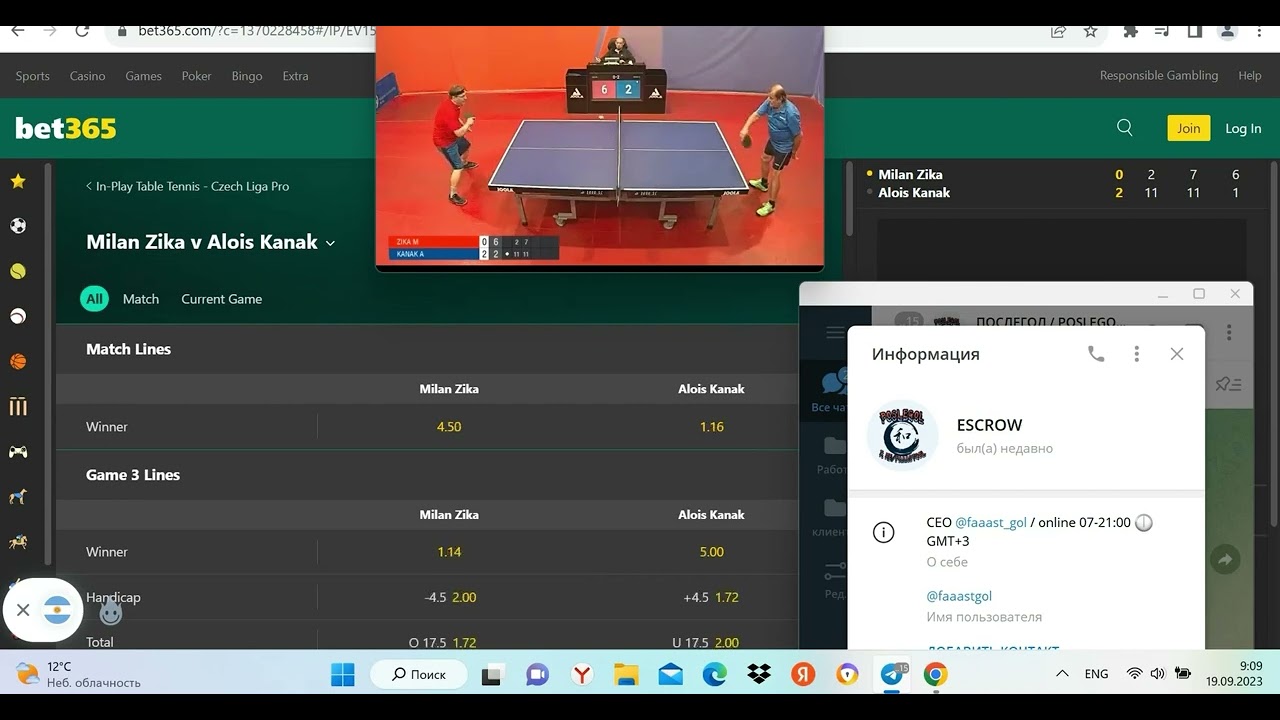
Task: Collapse the Game 3 Lines section header
Action: 427,475
